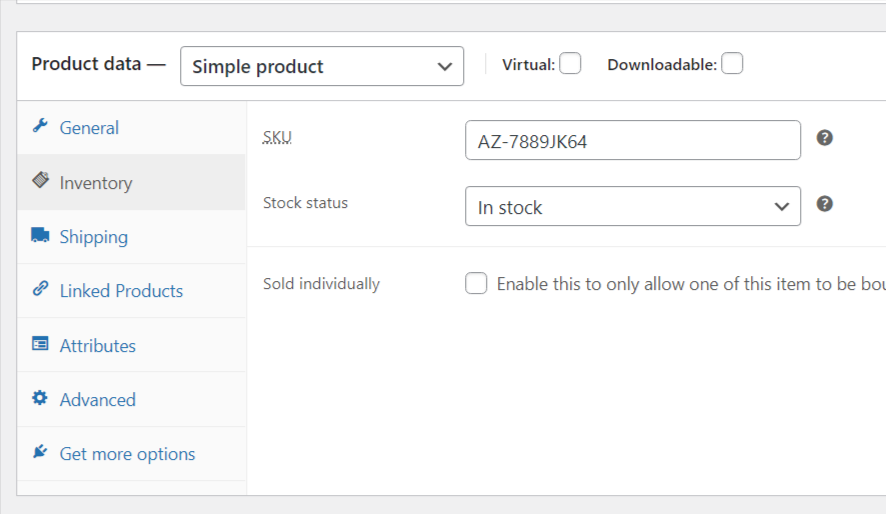886x514 pixels.
Task: Click the wrench icon beside General
Action: click(40, 125)
